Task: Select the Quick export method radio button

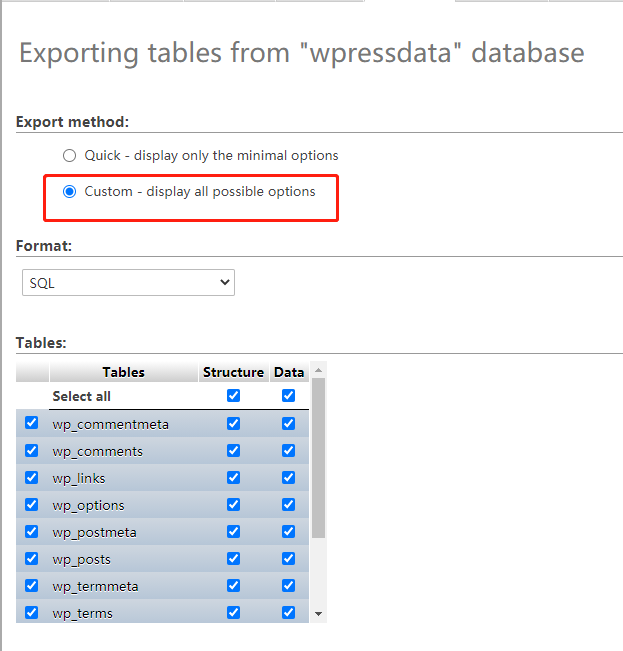Action: point(69,155)
